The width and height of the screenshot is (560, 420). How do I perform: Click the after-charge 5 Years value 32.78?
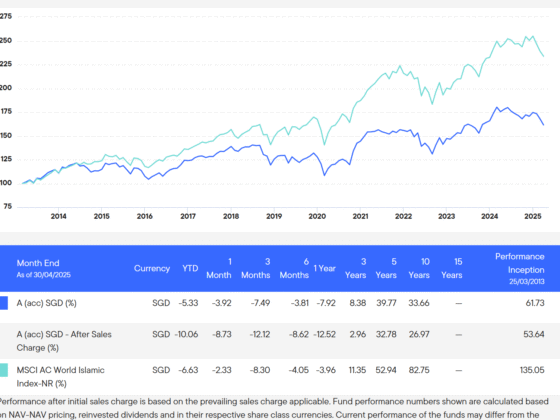point(386,335)
